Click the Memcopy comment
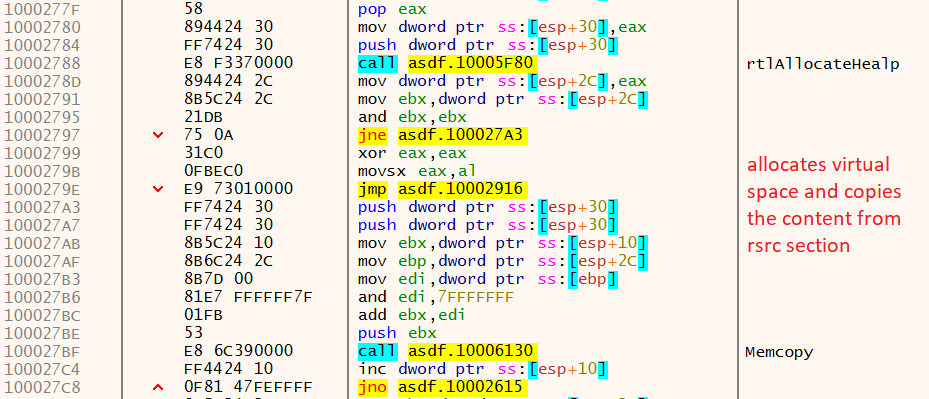 [779, 352]
